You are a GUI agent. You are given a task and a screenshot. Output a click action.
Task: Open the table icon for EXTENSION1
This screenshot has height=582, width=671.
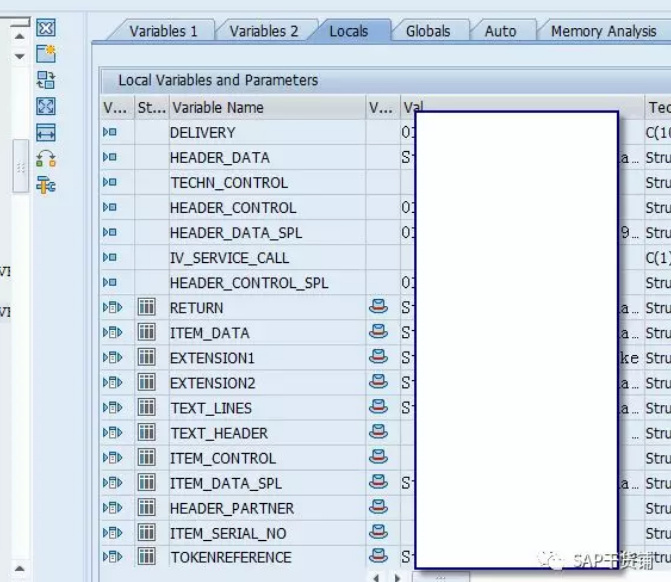tap(146, 357)
